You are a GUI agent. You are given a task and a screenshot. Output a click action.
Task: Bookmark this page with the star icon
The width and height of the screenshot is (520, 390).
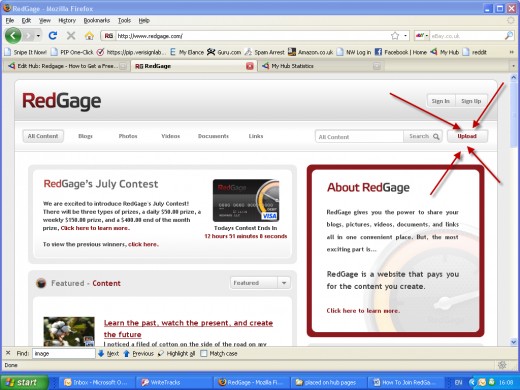pos(395,36)
